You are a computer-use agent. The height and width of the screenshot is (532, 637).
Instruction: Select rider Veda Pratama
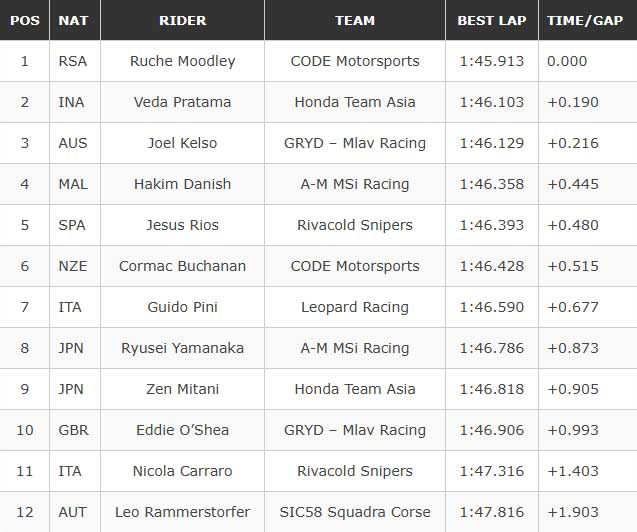coord(182,102)
